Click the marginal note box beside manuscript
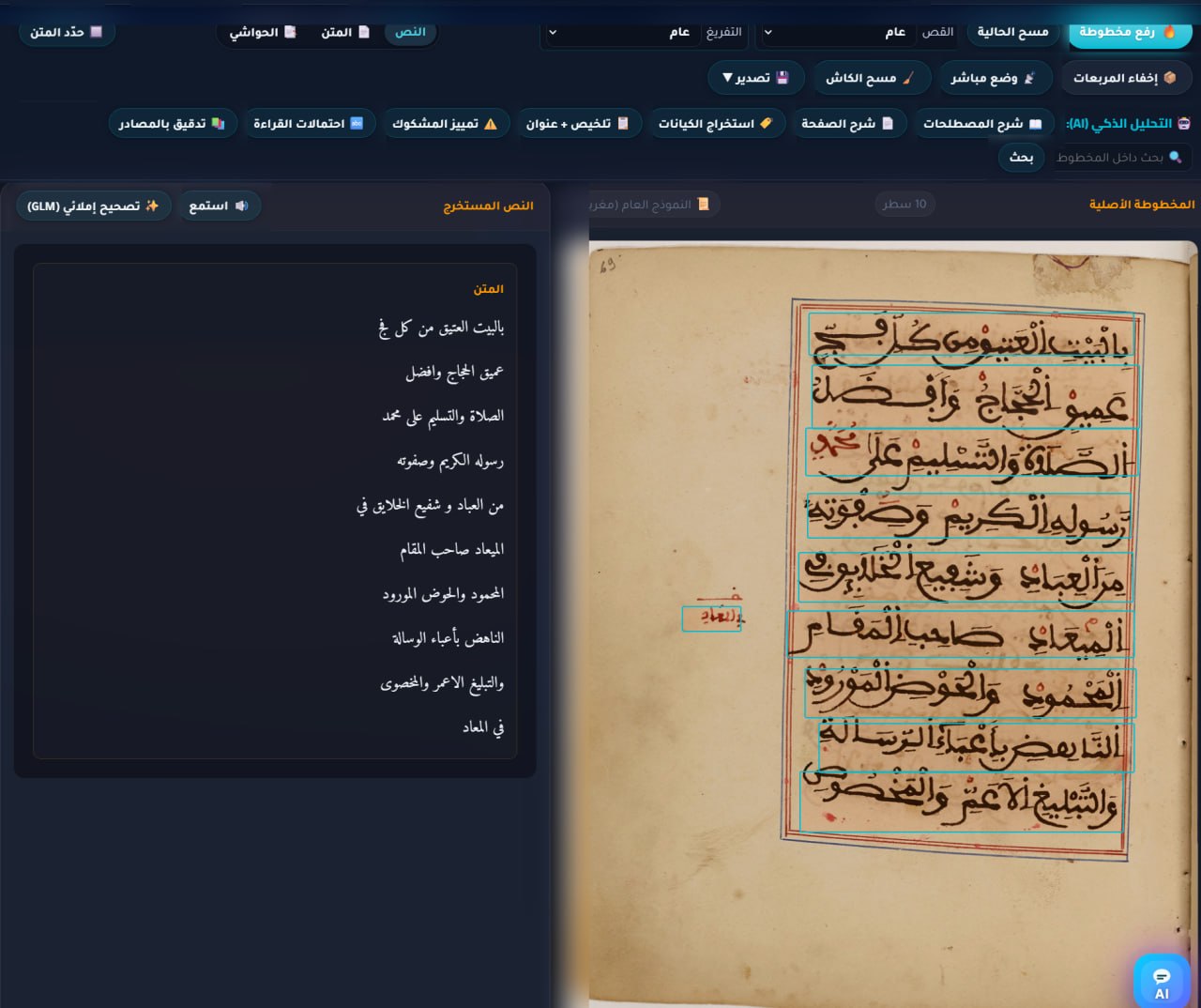The width and height of the screenshot is (1201, 1008). (711, 619)
